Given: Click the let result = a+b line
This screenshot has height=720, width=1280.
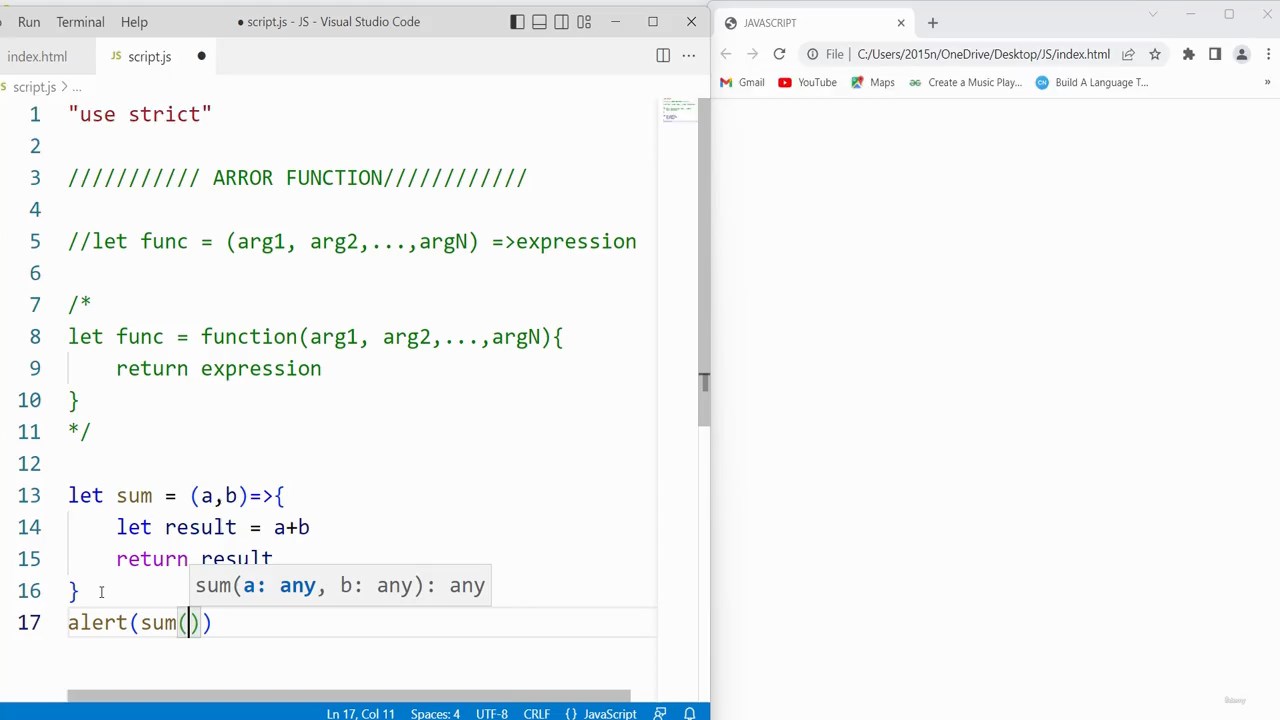Looking at the screenshot, I should (213, 528).
